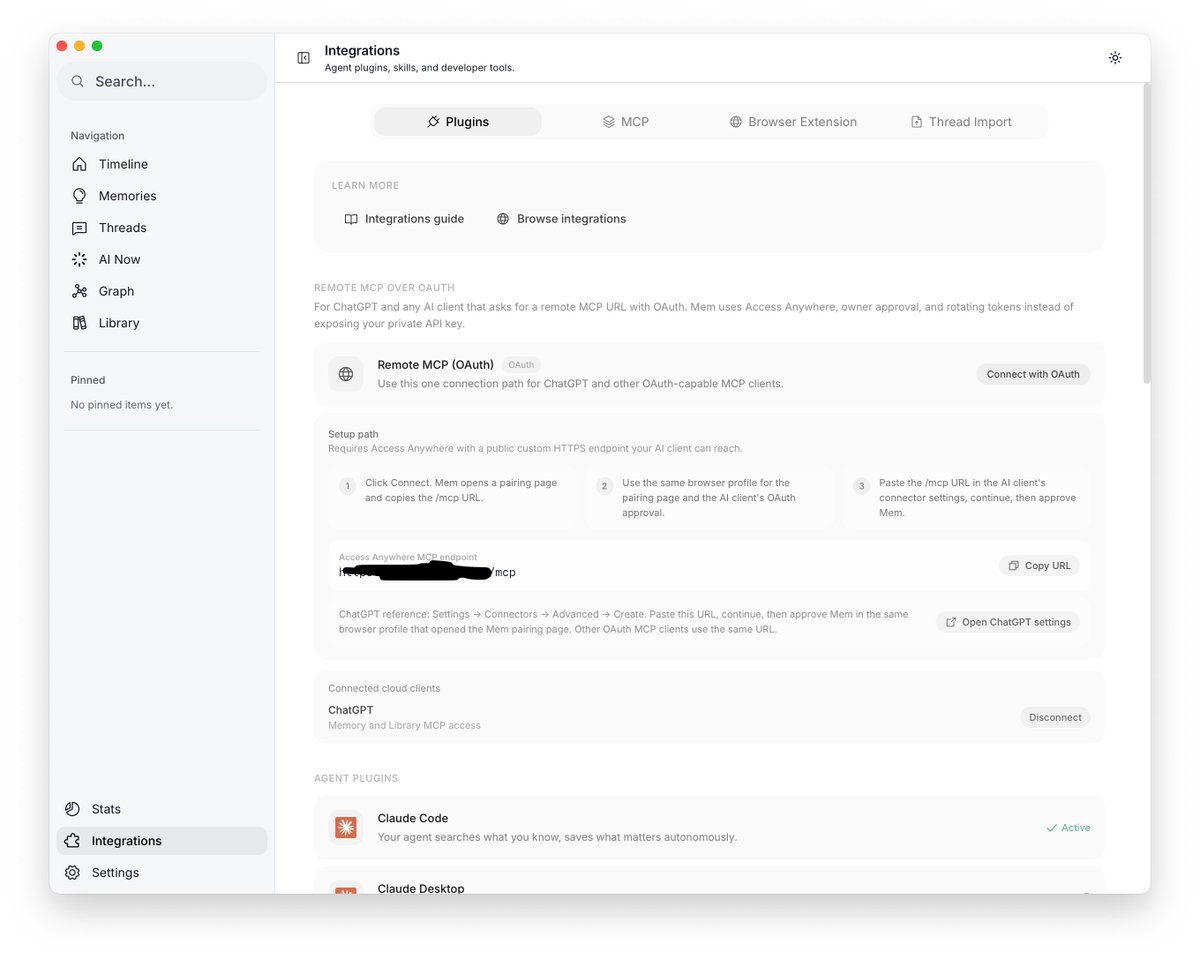Disconnect the ChatGPT cloud client
Screen dimensions: 1200x959
click(1055, 717)
